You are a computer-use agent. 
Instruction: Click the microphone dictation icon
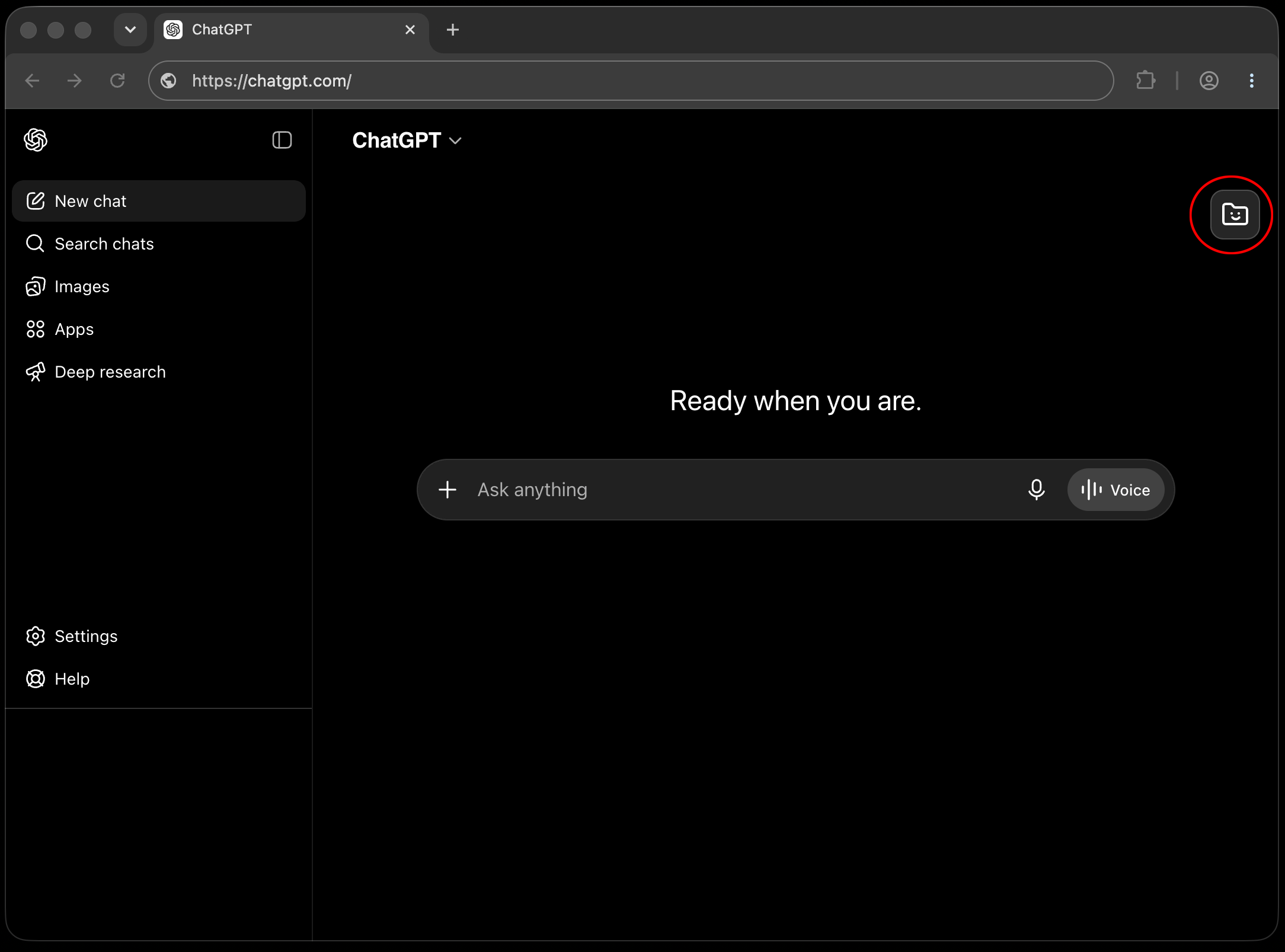coord(1036,490)
